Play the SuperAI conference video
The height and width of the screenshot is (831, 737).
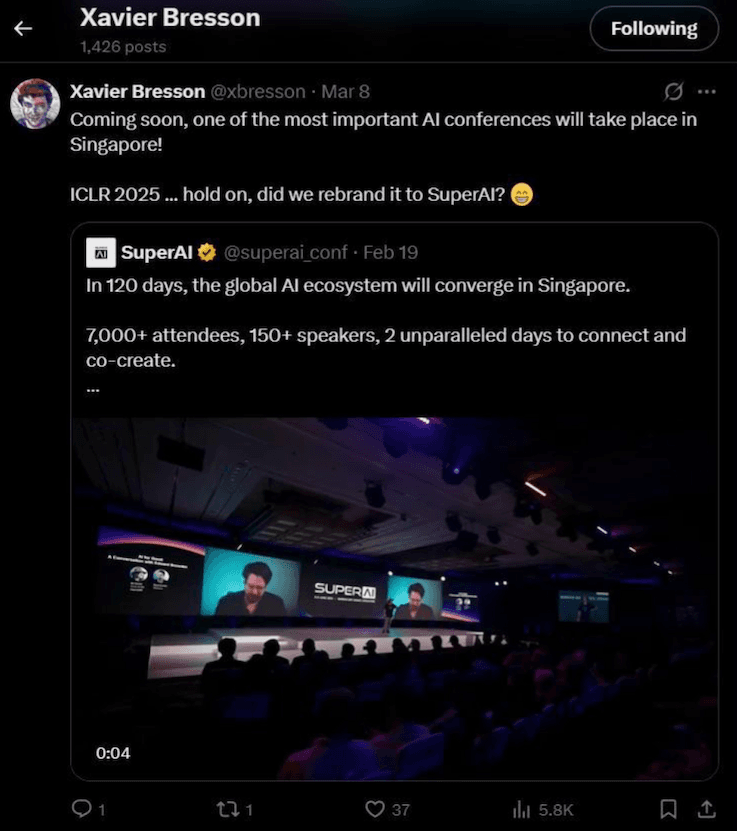click(395, 599)
